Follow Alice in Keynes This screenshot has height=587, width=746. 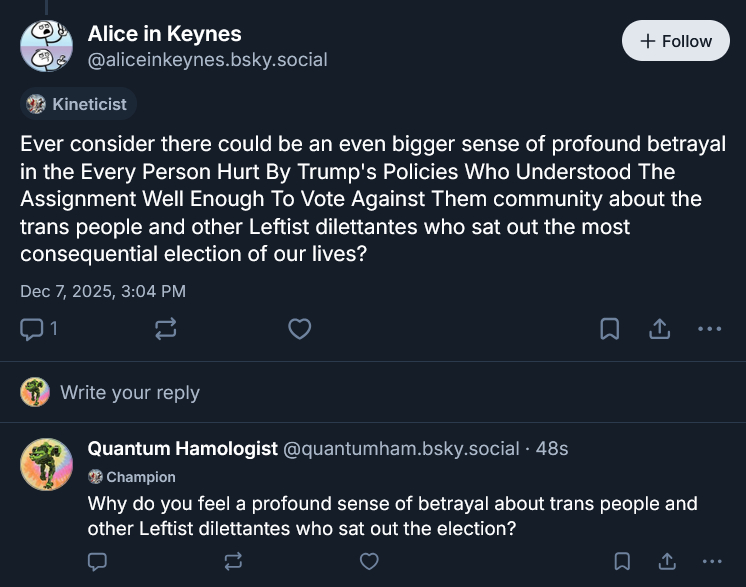point(675,41)
